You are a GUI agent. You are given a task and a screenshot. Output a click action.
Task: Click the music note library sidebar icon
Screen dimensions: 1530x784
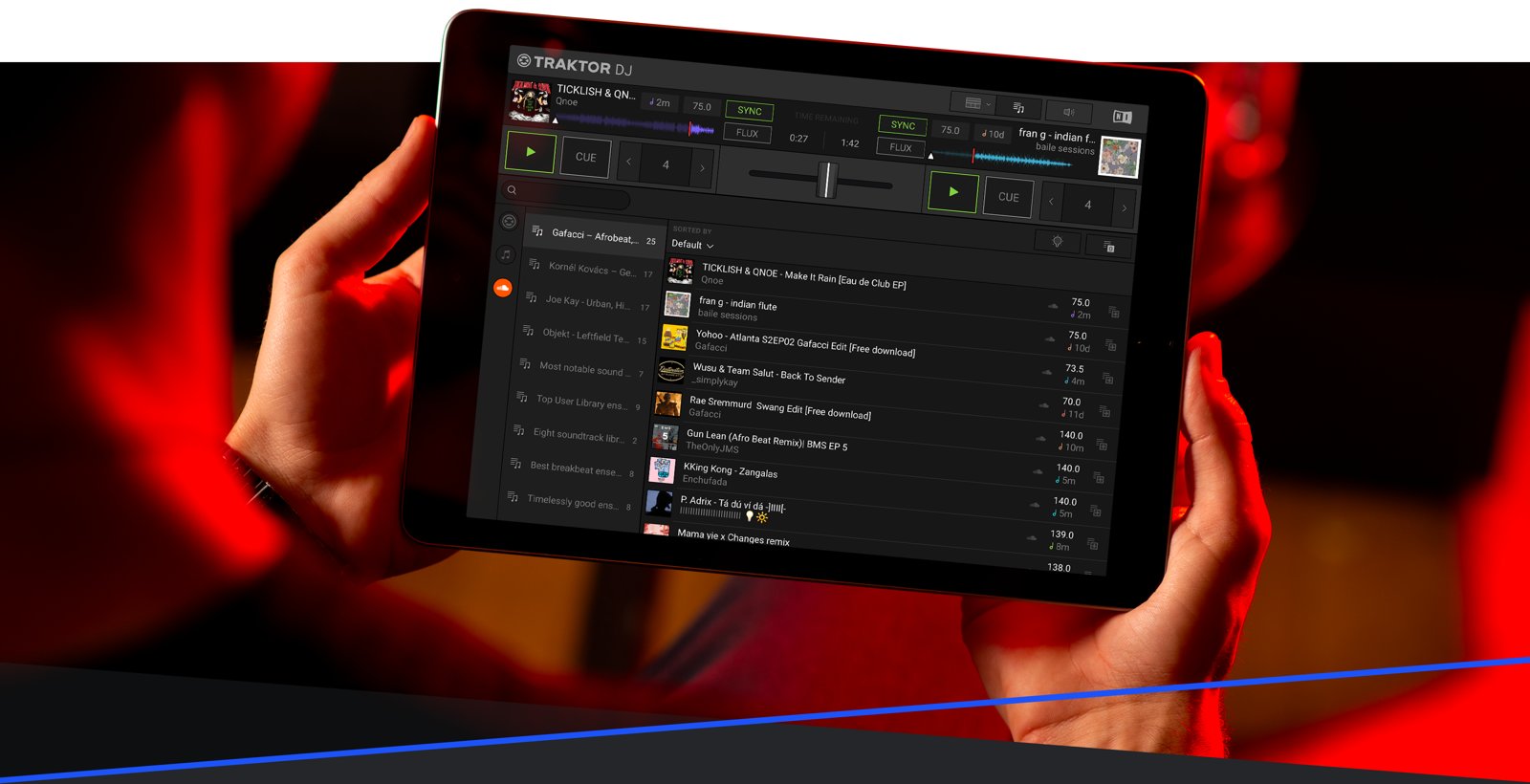(x=506, y=254)
